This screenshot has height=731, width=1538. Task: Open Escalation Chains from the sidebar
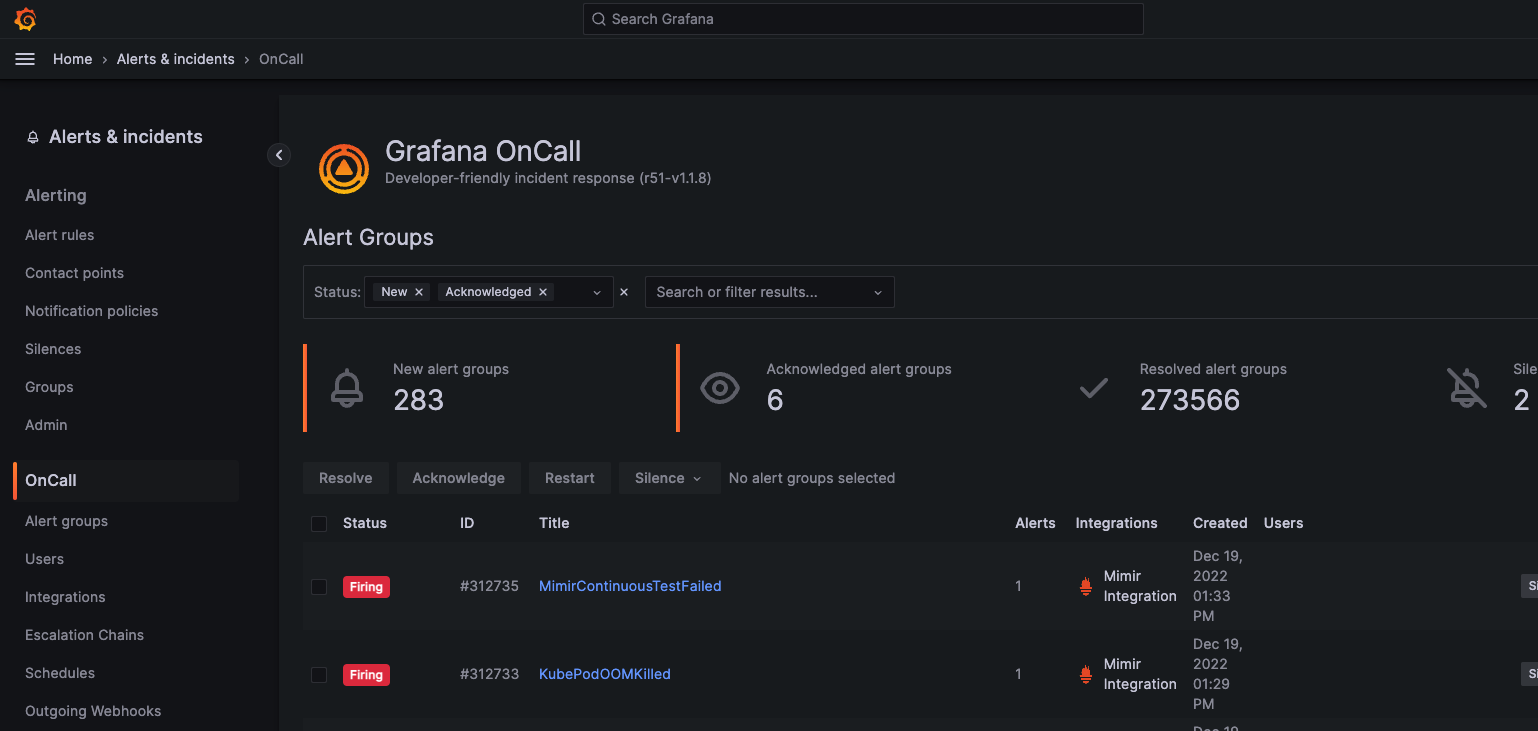coord(84,635)
